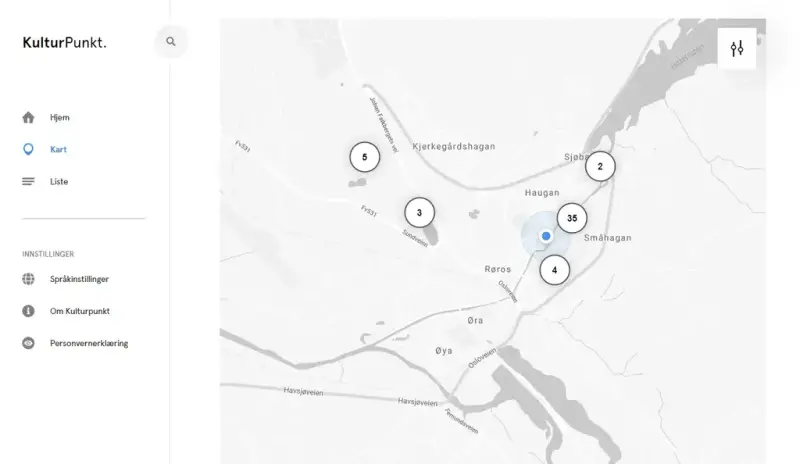Expand the map cluster marked 3
800x464 pixels.
click(x=420, y=212)
